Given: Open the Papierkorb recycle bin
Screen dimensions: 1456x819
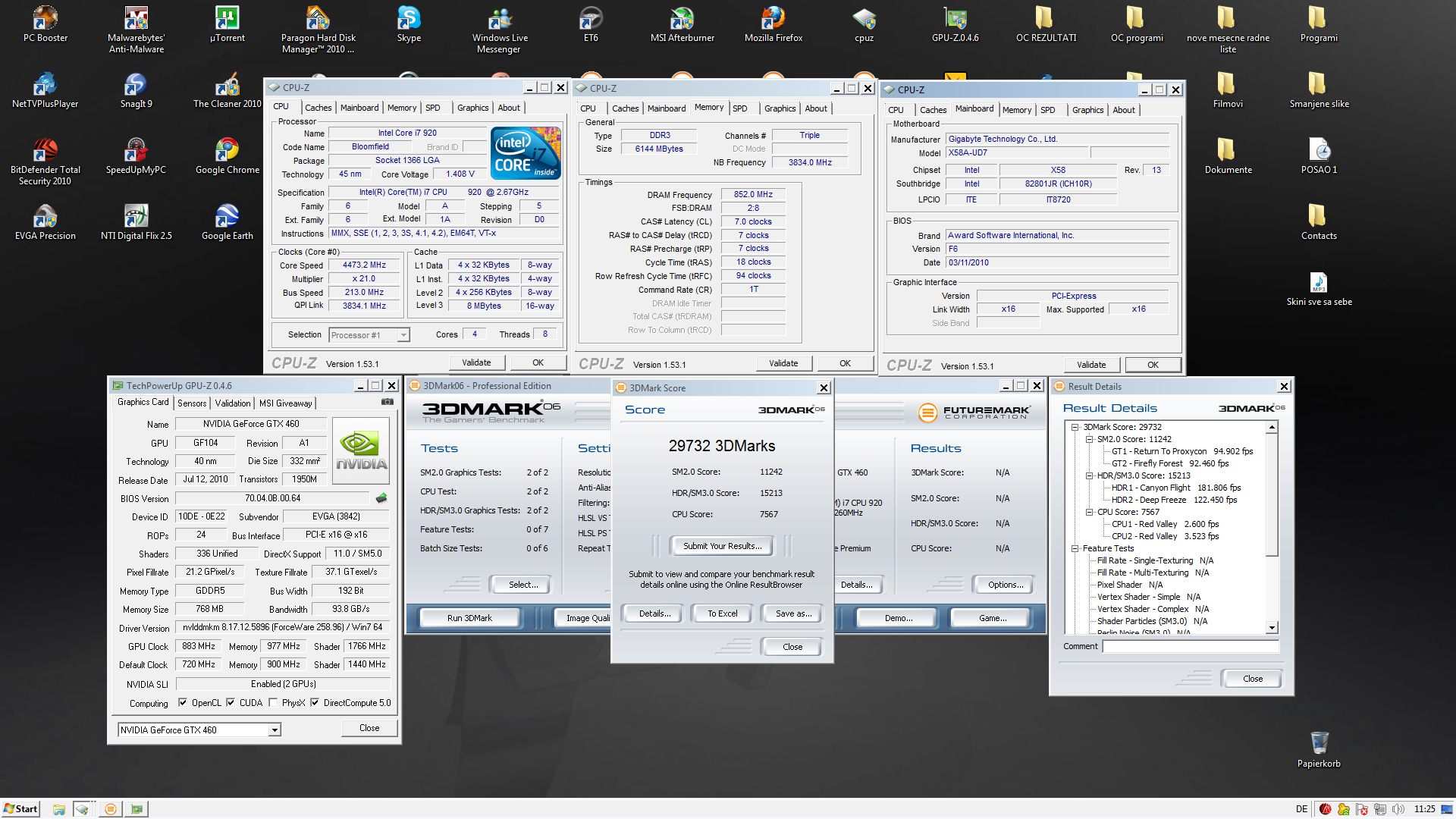Looking at the screenshot, I should point(1319,743).
